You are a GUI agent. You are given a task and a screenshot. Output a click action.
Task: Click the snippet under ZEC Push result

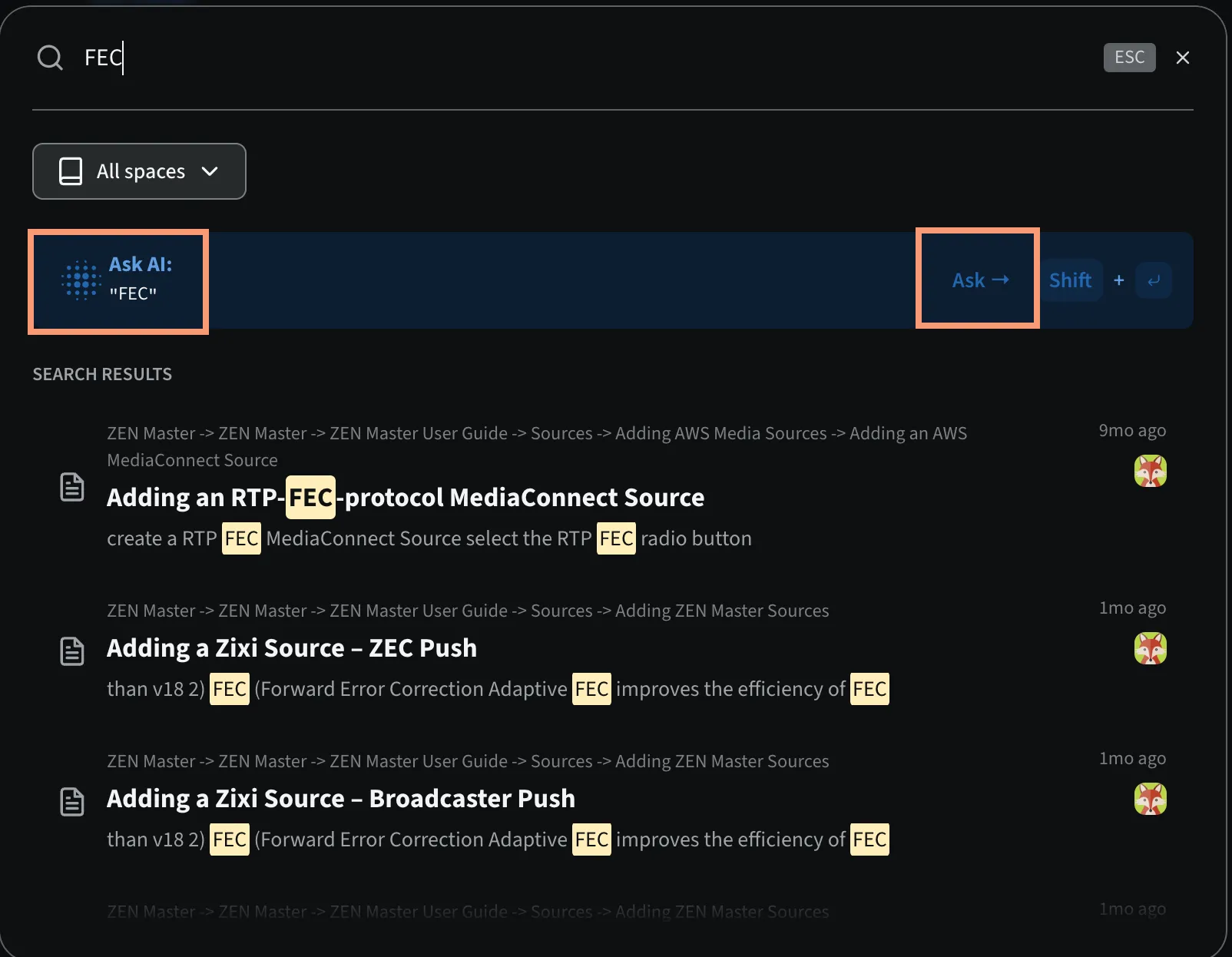(x=498, y=689)
